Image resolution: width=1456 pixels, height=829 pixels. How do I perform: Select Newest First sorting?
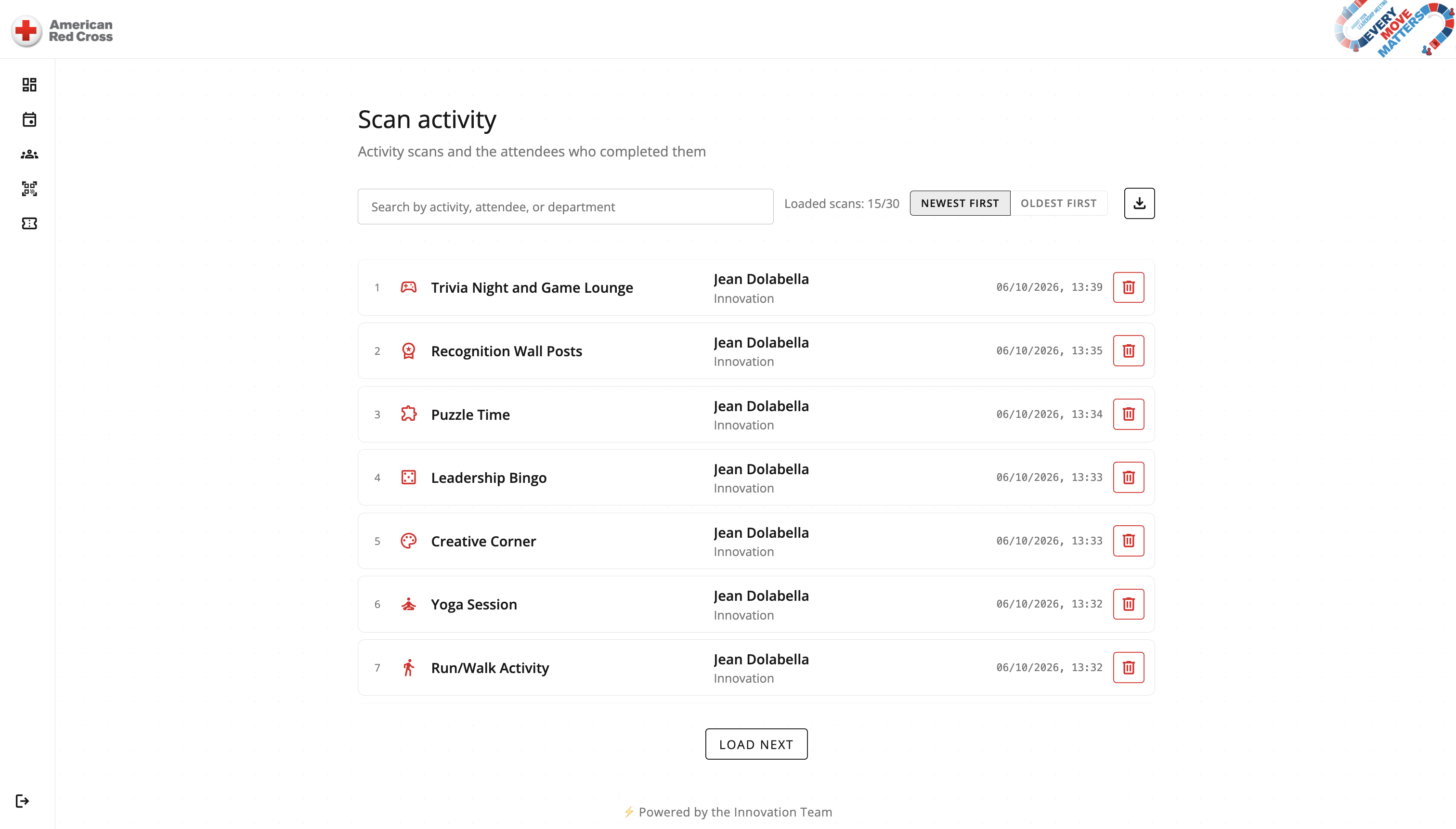tap(960, 203)
